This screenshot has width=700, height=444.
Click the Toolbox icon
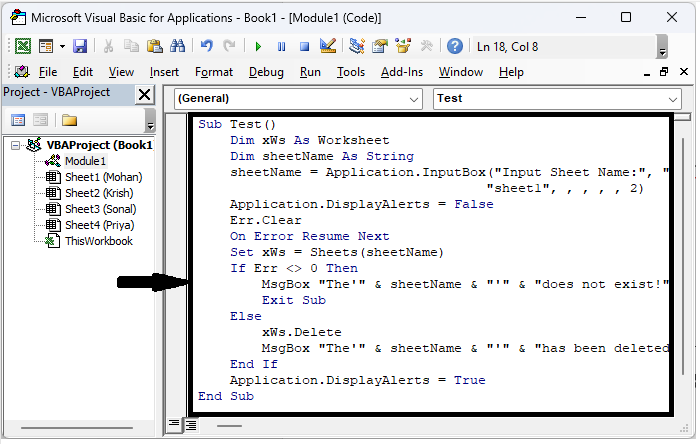tap(426, 46)
